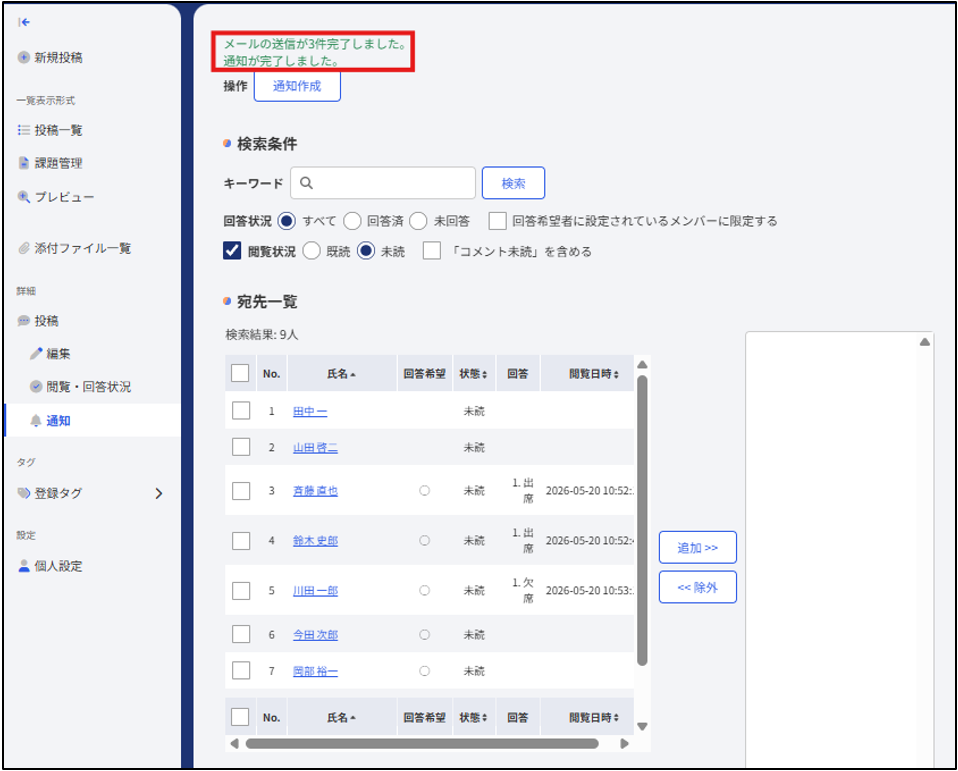This screenshot has width=958, height=771.
Task: Check select-all box in bottom table header
Action: (240, 717)
